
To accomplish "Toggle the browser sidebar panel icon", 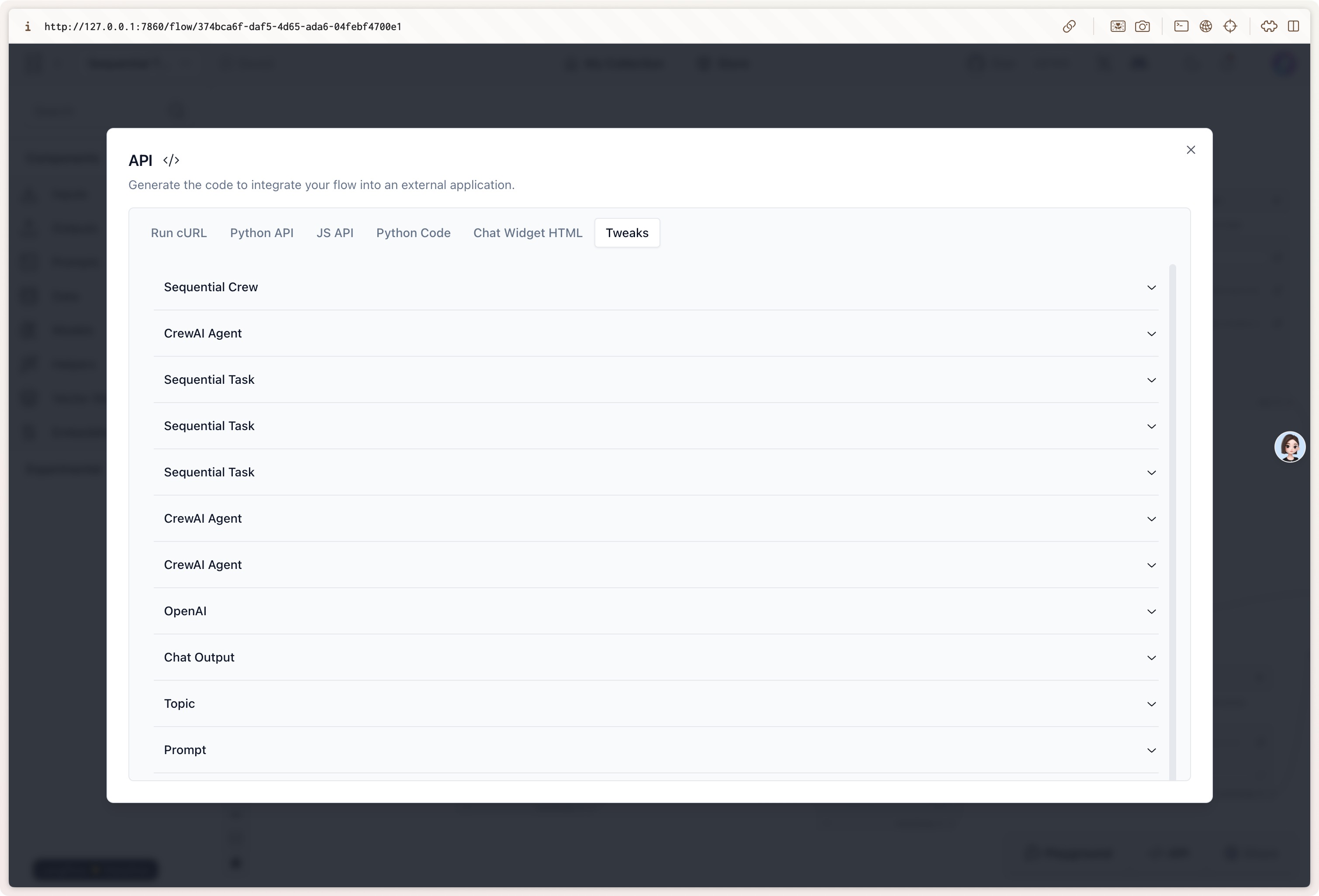I will click(1294, 27).
